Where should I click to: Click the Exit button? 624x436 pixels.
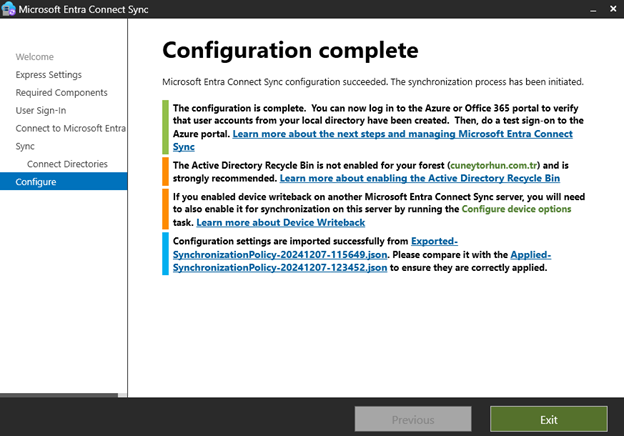pyautogui.click(x=548, y=419)
